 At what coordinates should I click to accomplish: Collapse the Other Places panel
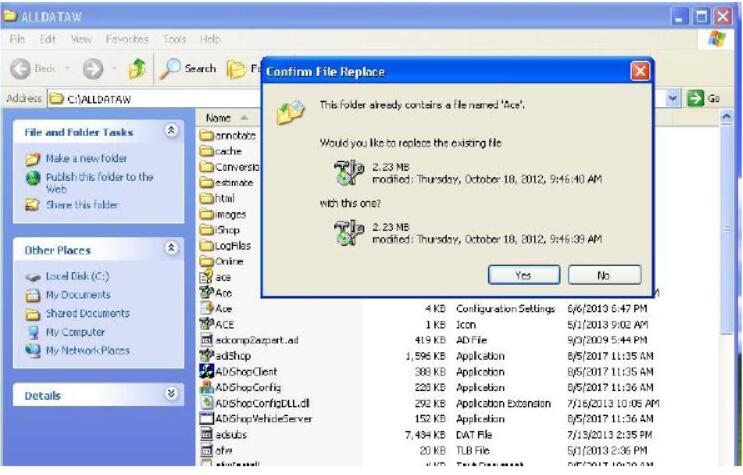[x=171, y=248]
